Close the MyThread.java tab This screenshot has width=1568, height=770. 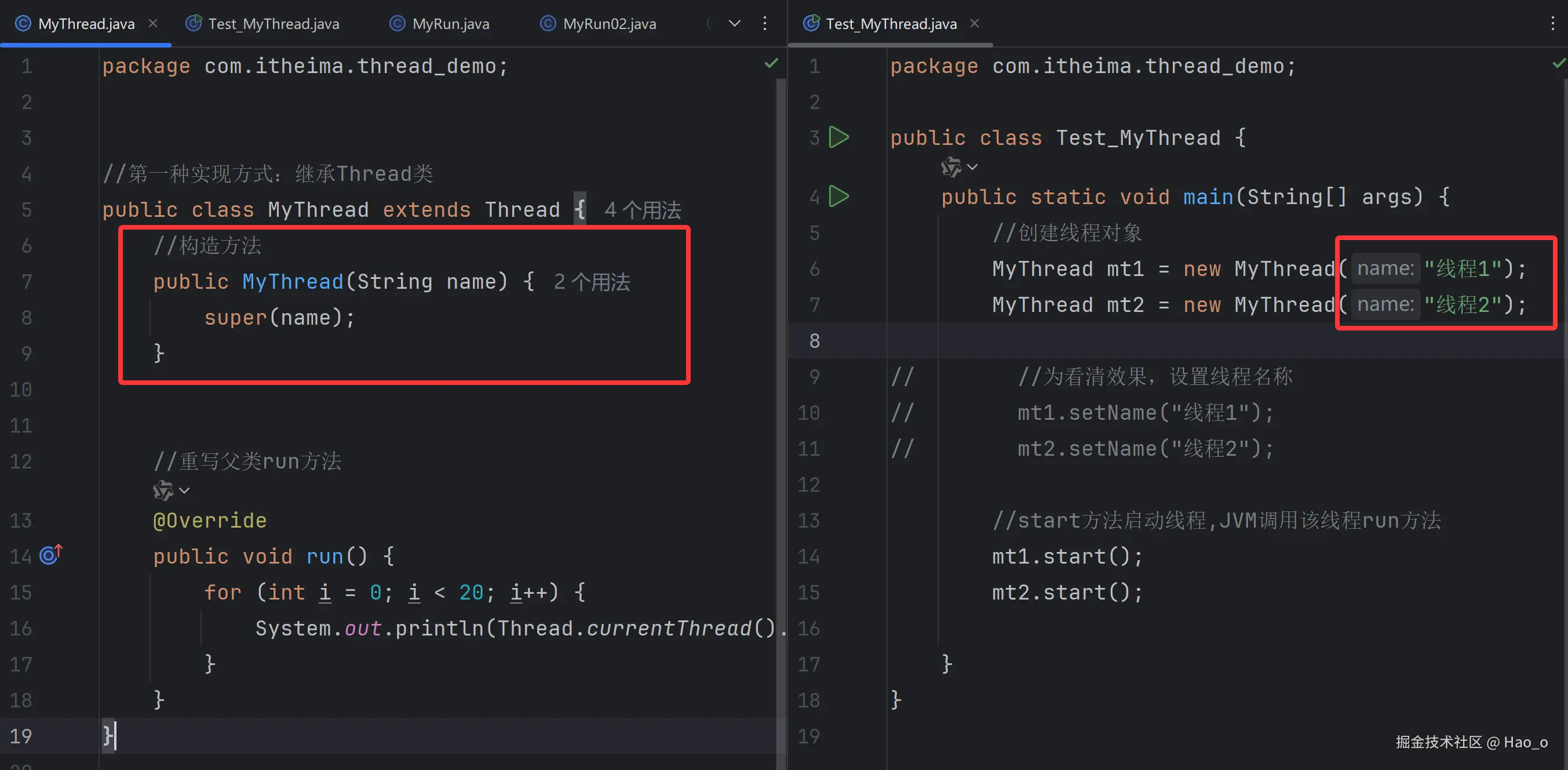click(x=154, y=23)
